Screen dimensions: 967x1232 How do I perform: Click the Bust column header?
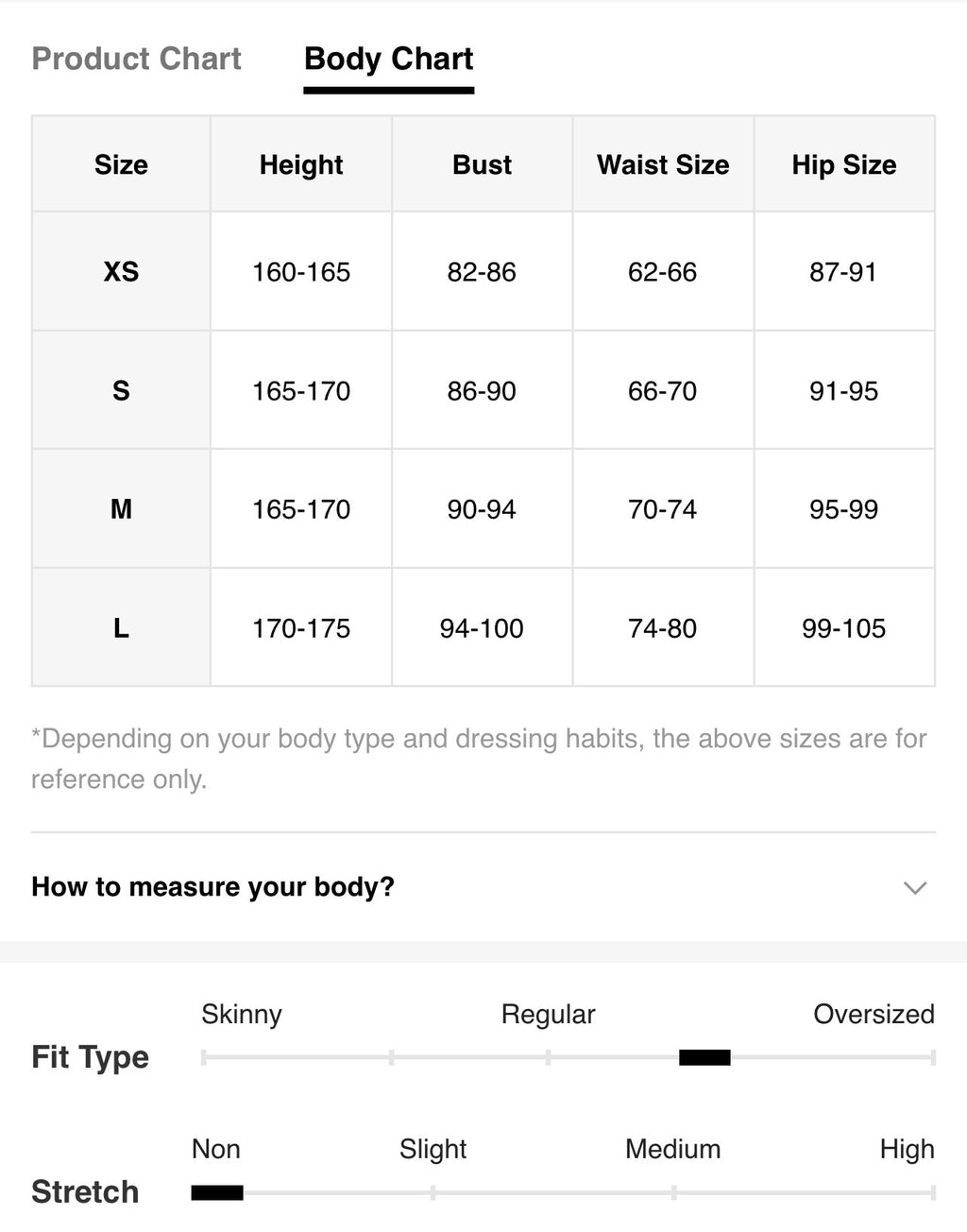tap(482, 164)
